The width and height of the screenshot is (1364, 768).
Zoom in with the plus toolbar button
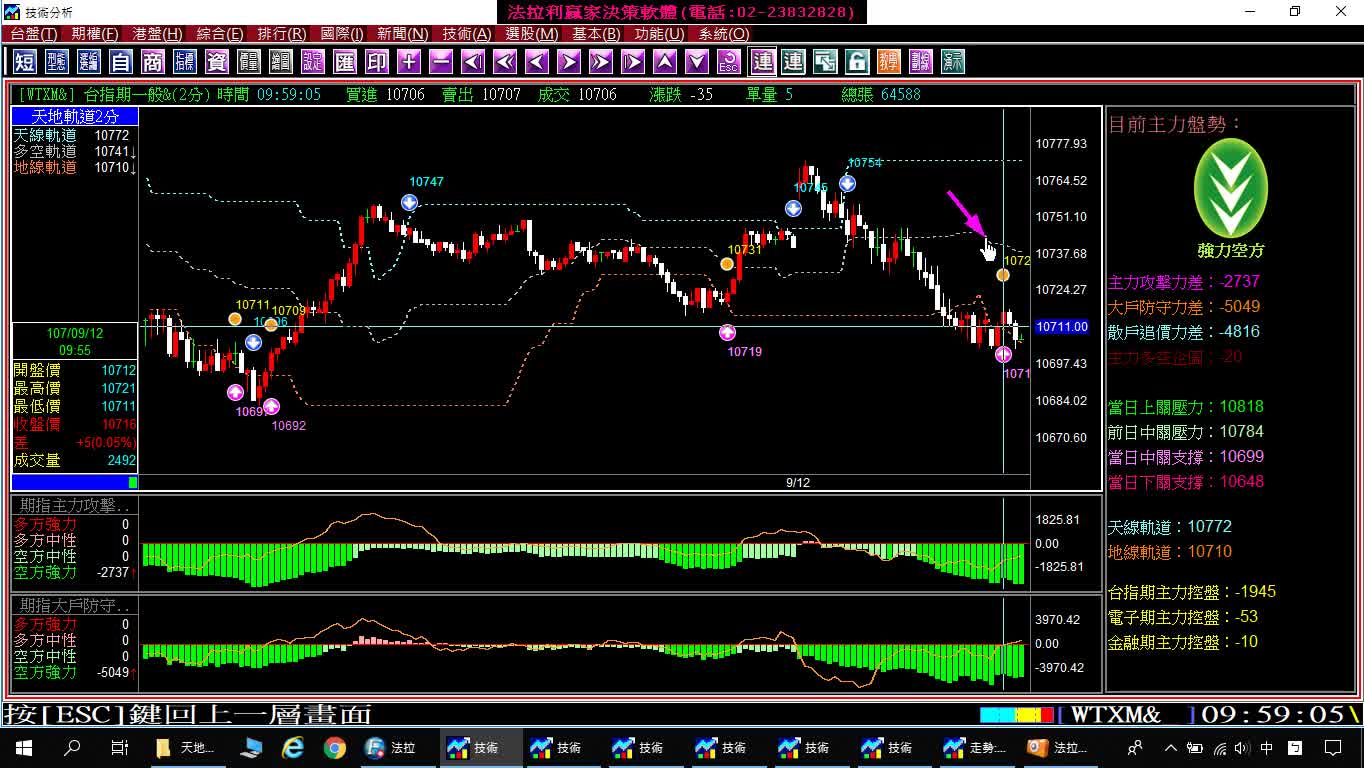[x=409, y=62]
